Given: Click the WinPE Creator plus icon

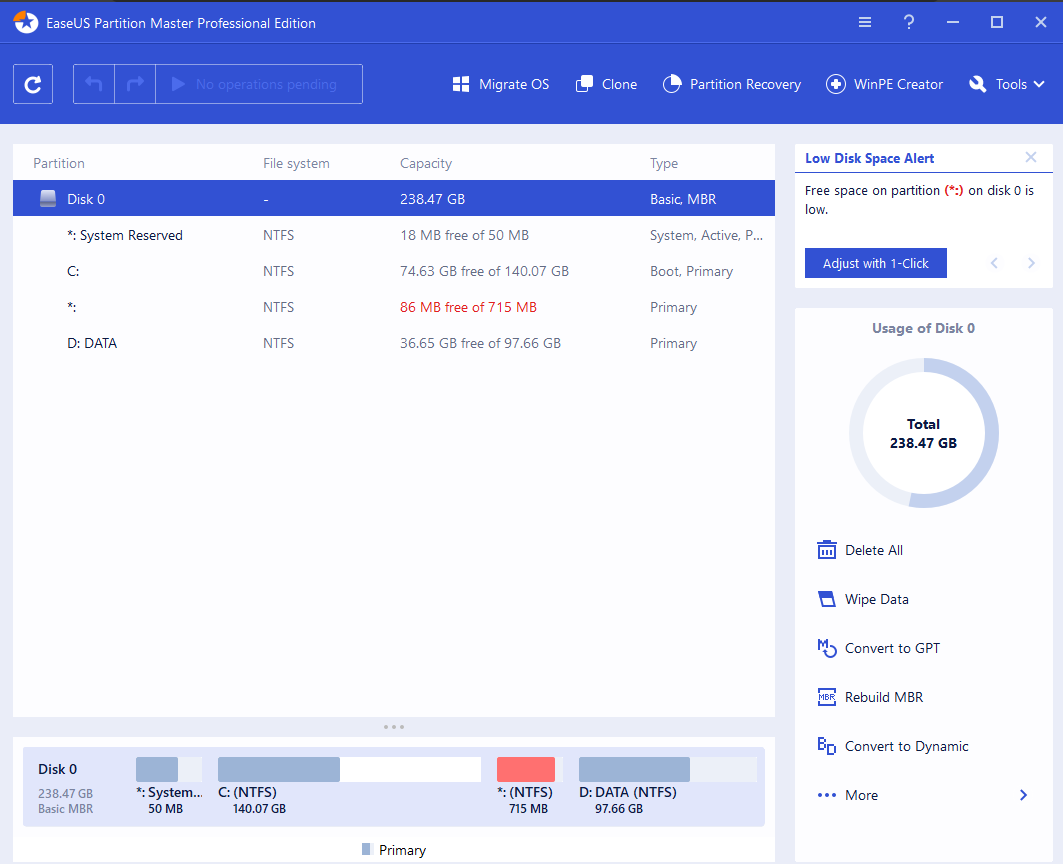Looking at the screenshot, I should pos(836,84).
